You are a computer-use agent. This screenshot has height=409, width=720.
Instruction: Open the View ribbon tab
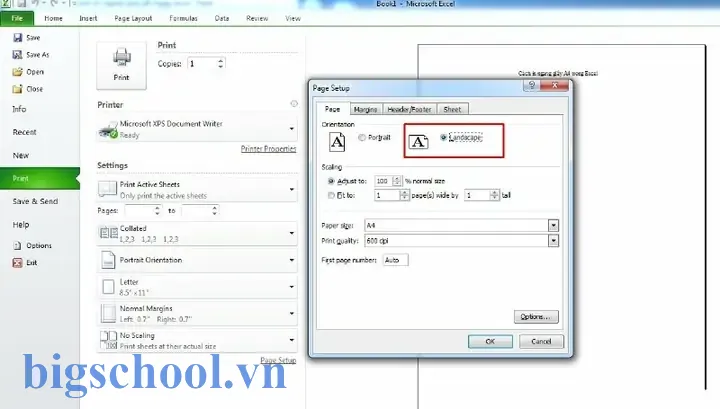(x=293, y=18)
